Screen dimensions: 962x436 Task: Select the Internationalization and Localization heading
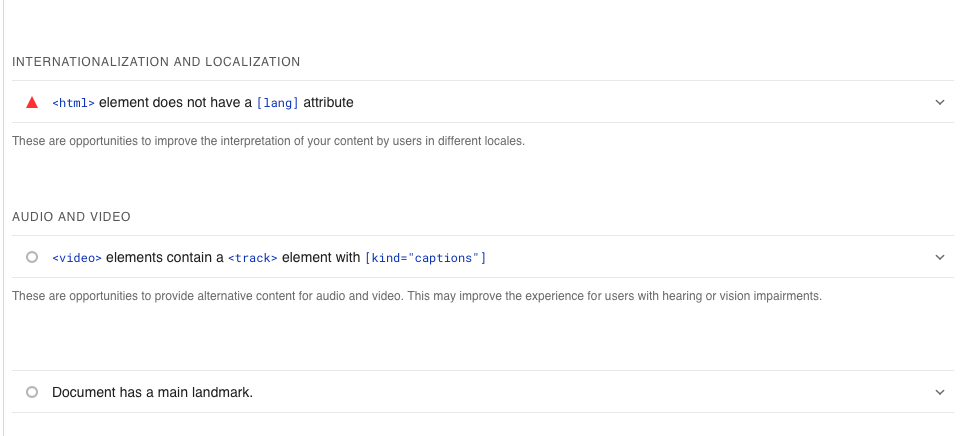tap(156, 62)
